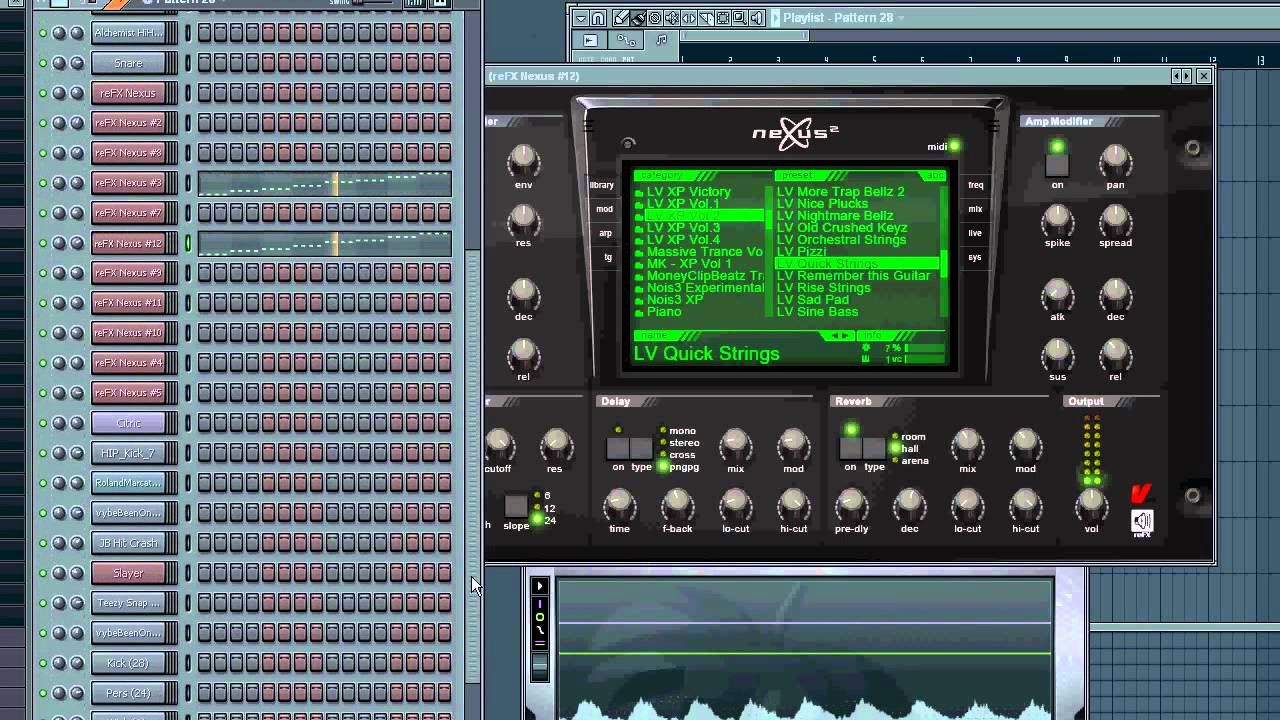Screen dimensions: 1280x720
Task: Select LV Orchestral Strings preset
Action: click(x=842, y=240)
